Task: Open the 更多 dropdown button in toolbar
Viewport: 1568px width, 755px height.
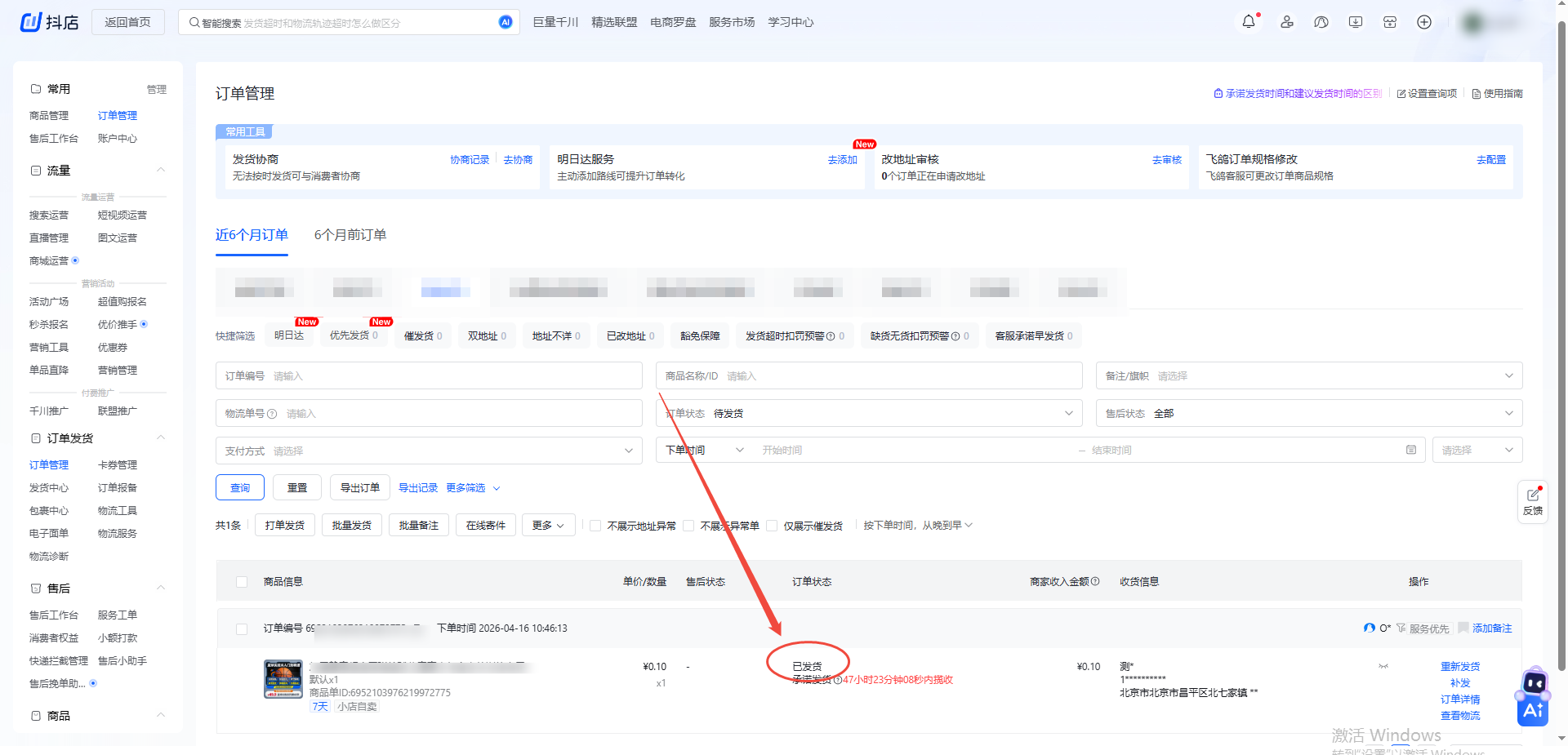Action: pos(548,526)
